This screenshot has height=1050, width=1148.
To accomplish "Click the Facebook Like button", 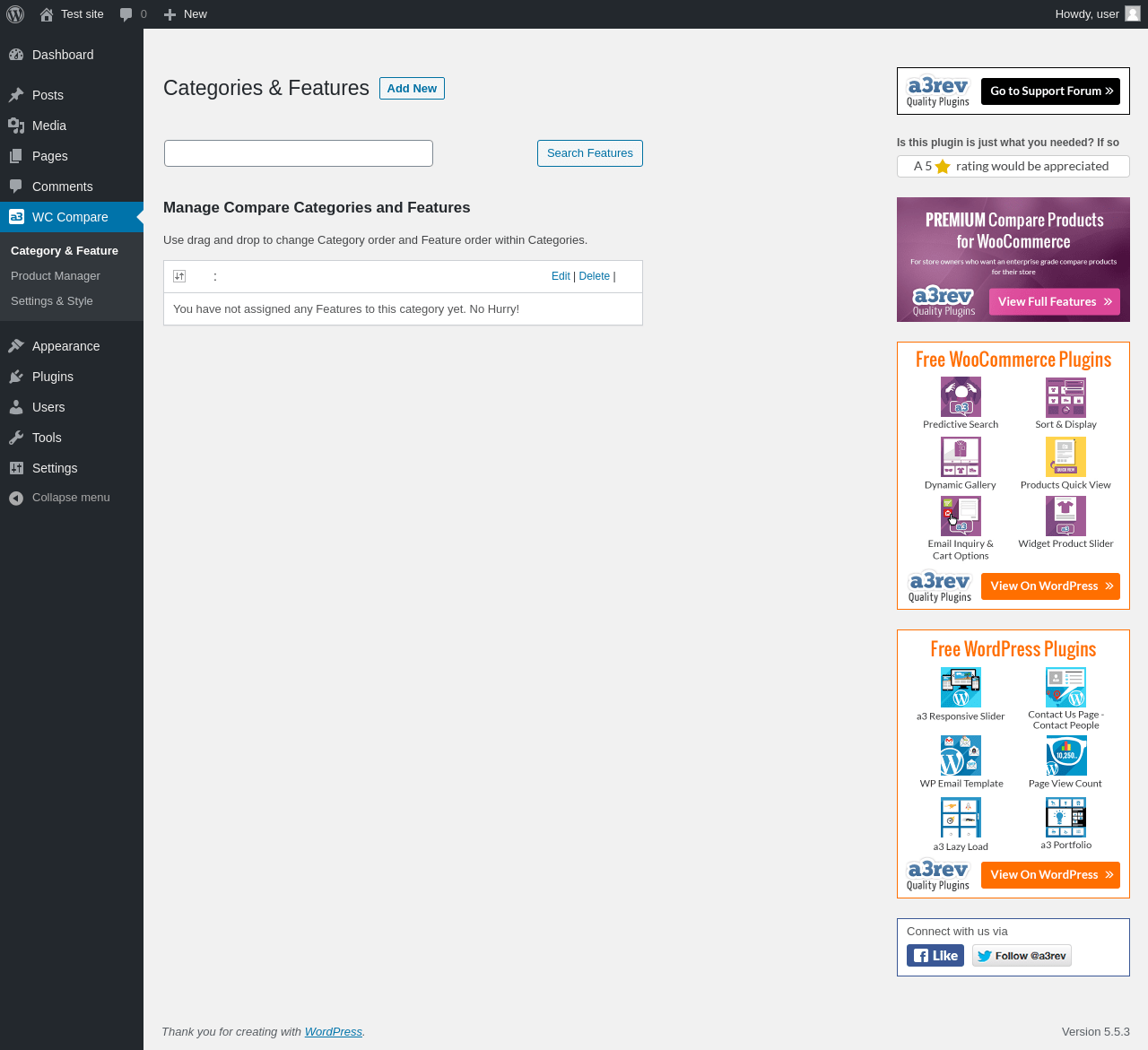I will [935, 956].
